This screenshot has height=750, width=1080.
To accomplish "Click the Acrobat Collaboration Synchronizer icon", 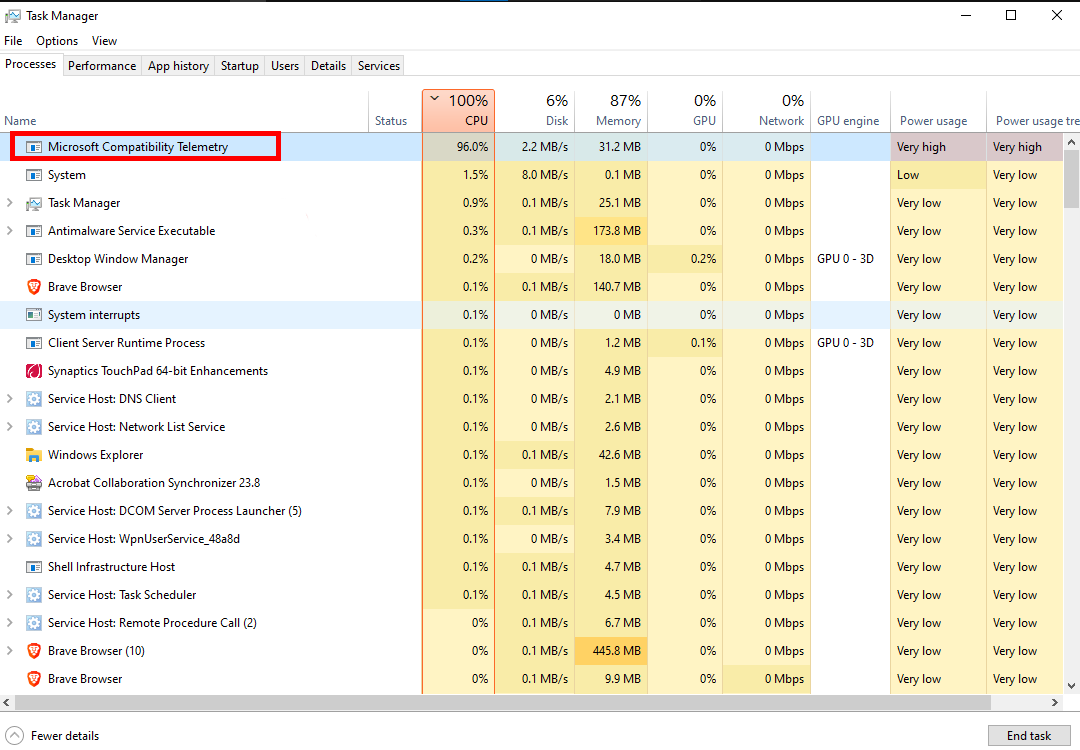I will point(34,483).
